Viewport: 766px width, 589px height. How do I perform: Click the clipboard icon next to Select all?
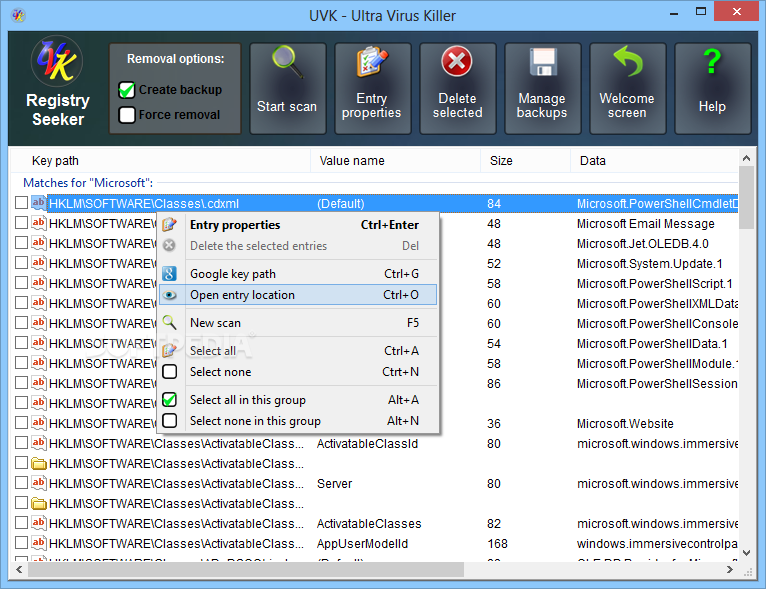point(170,350)
